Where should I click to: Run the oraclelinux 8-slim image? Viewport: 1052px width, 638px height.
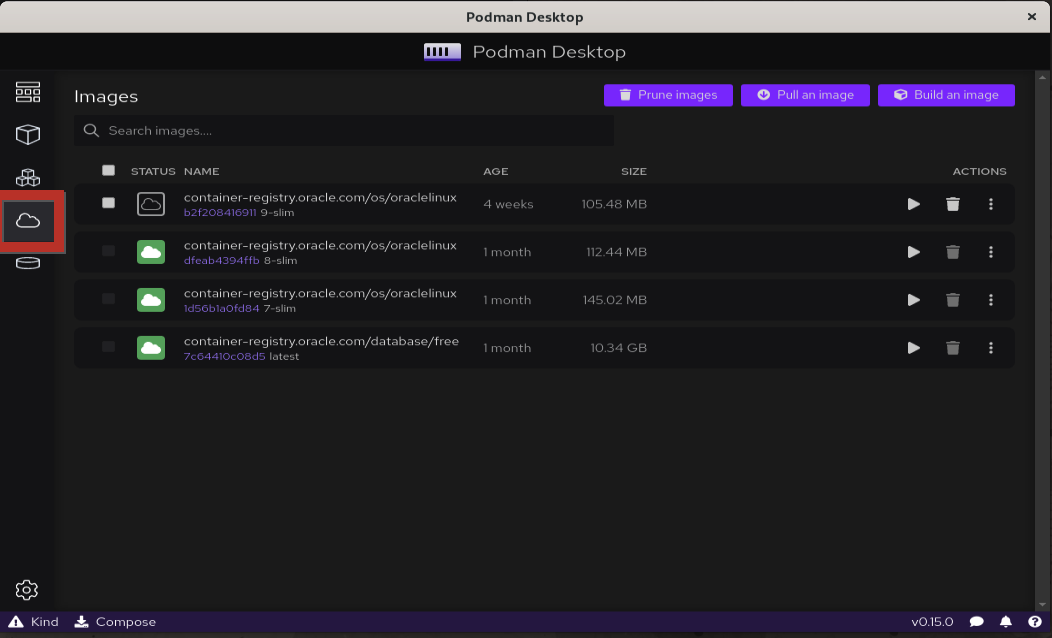coord(913,252)
